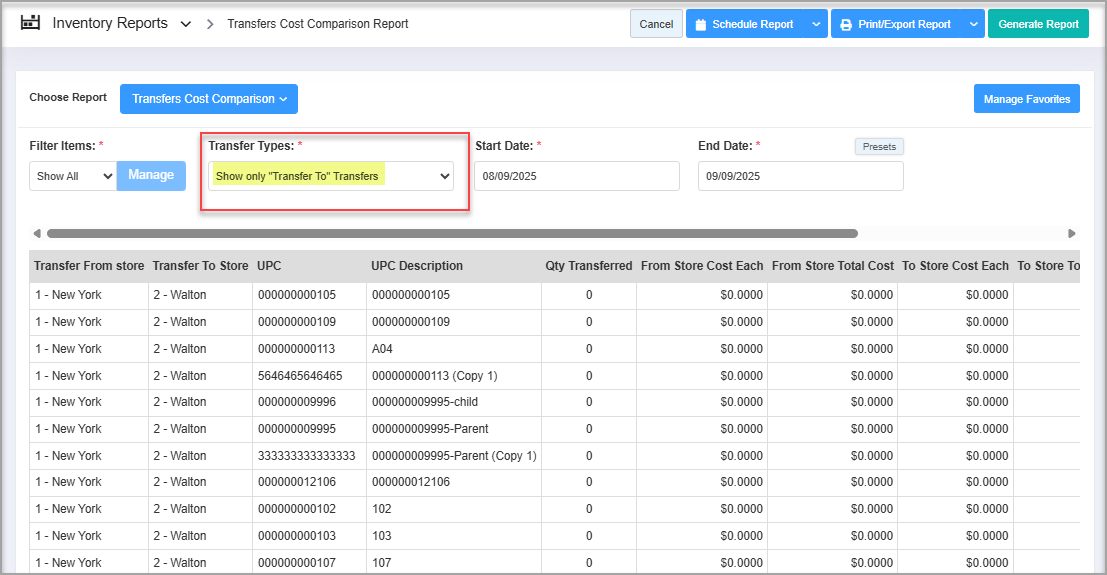Image resolution: width=1107 pixels, height=575 pixels.
Task: Click the horizontal table scrollbar thumb
Action: point(452,234)
